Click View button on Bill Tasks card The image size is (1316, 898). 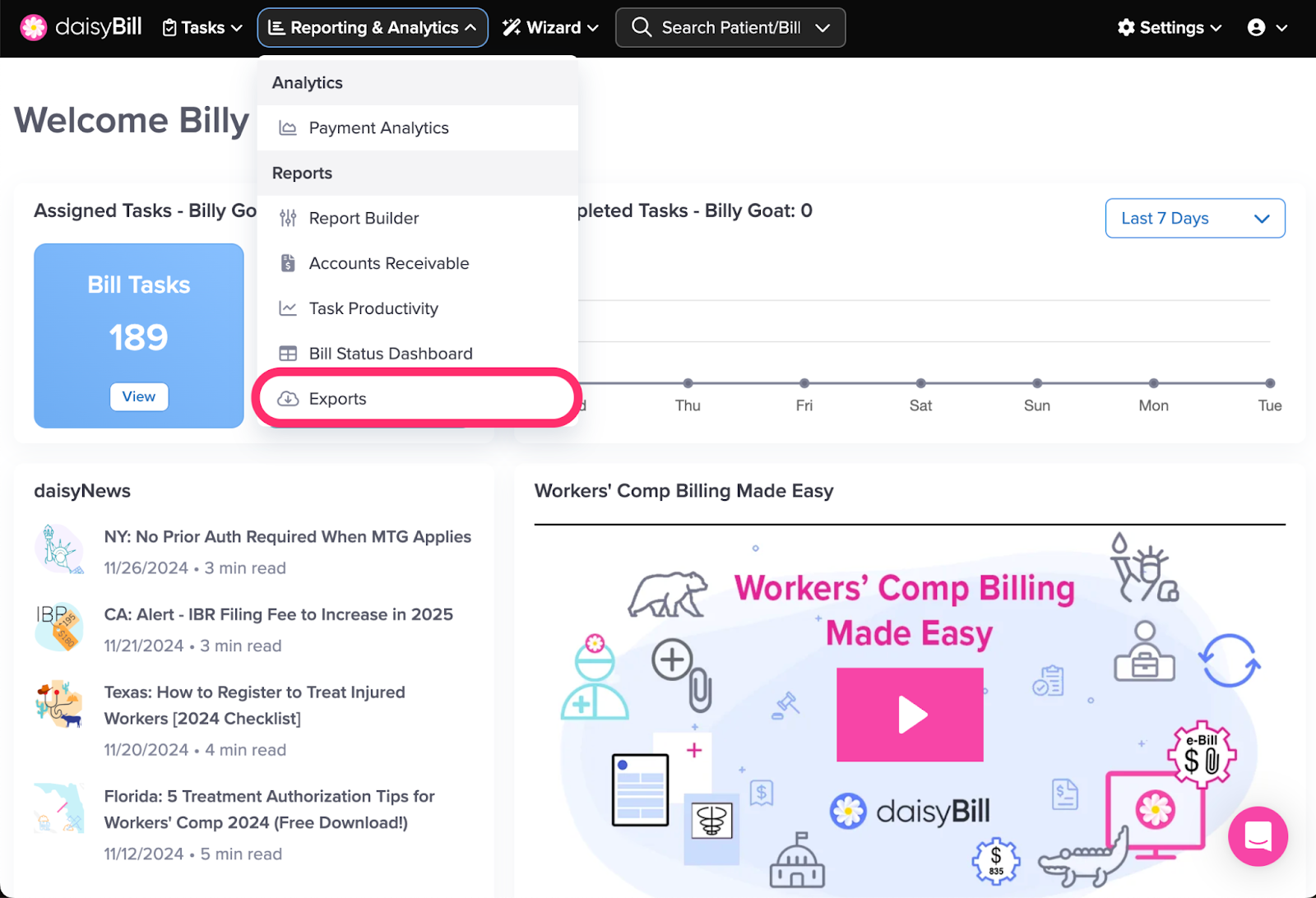pos(139,396)
